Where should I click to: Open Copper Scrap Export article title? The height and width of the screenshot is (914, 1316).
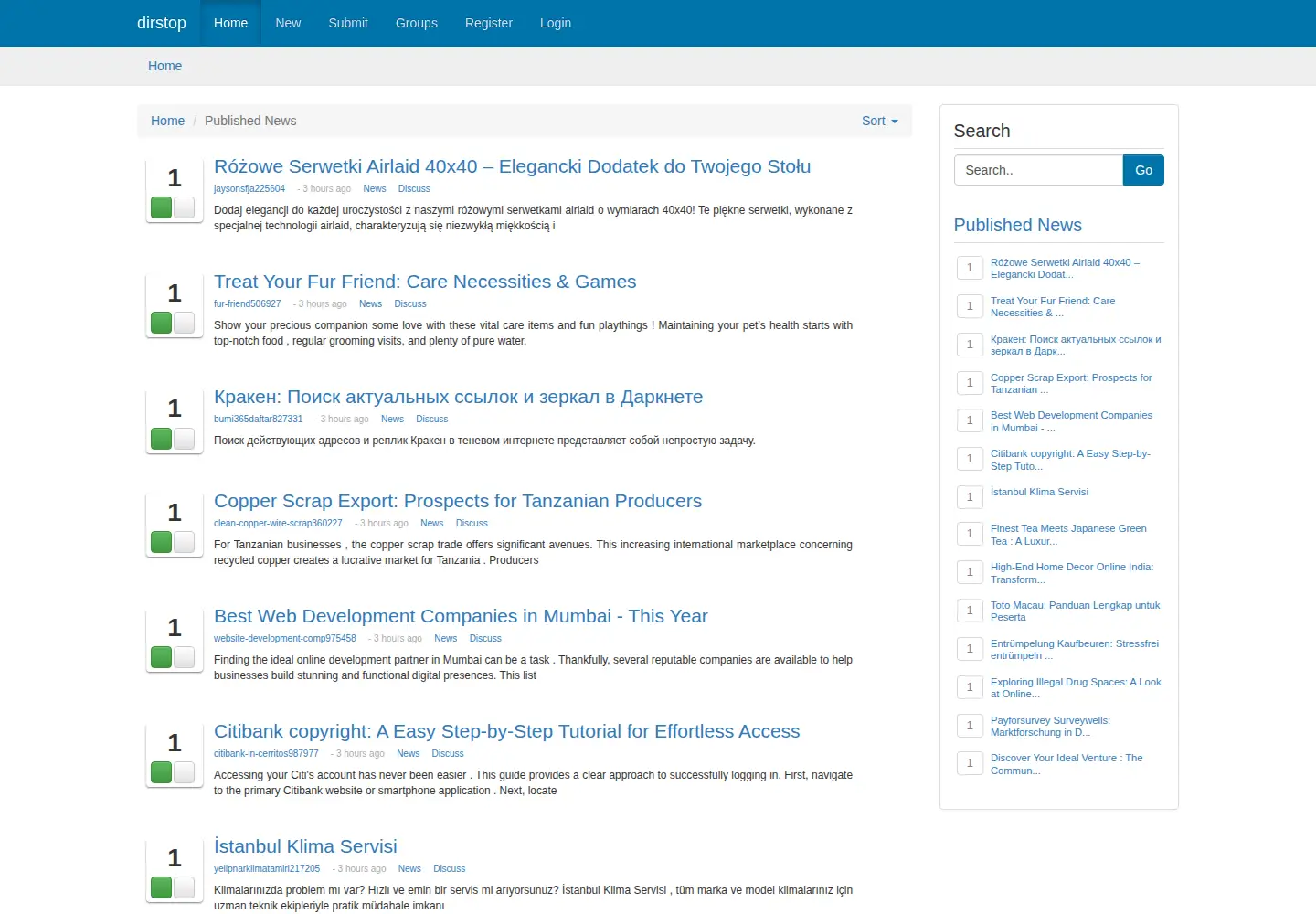pos(458,501)
